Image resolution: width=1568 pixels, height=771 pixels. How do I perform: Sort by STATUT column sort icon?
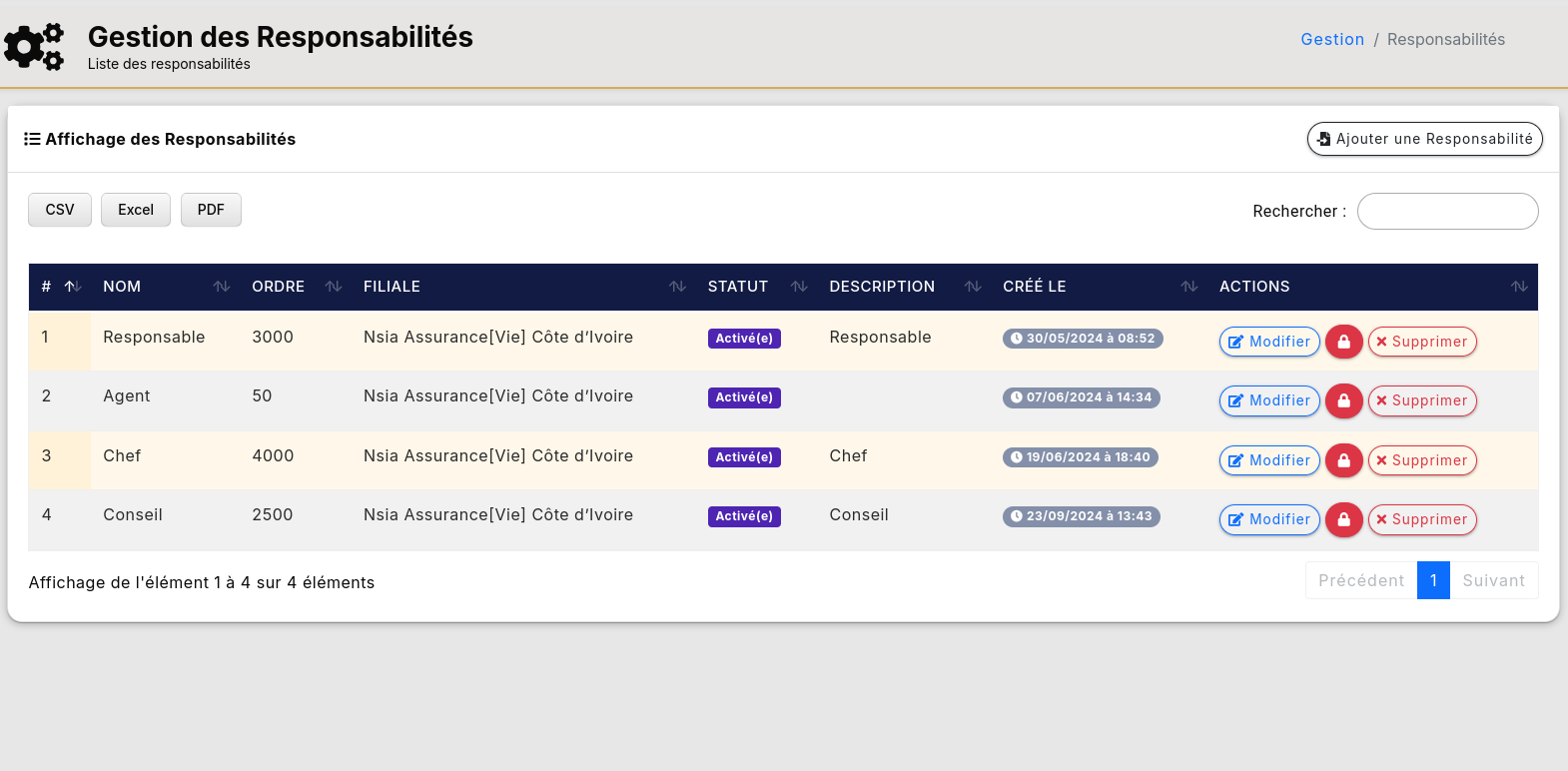(x=799, y=287)
